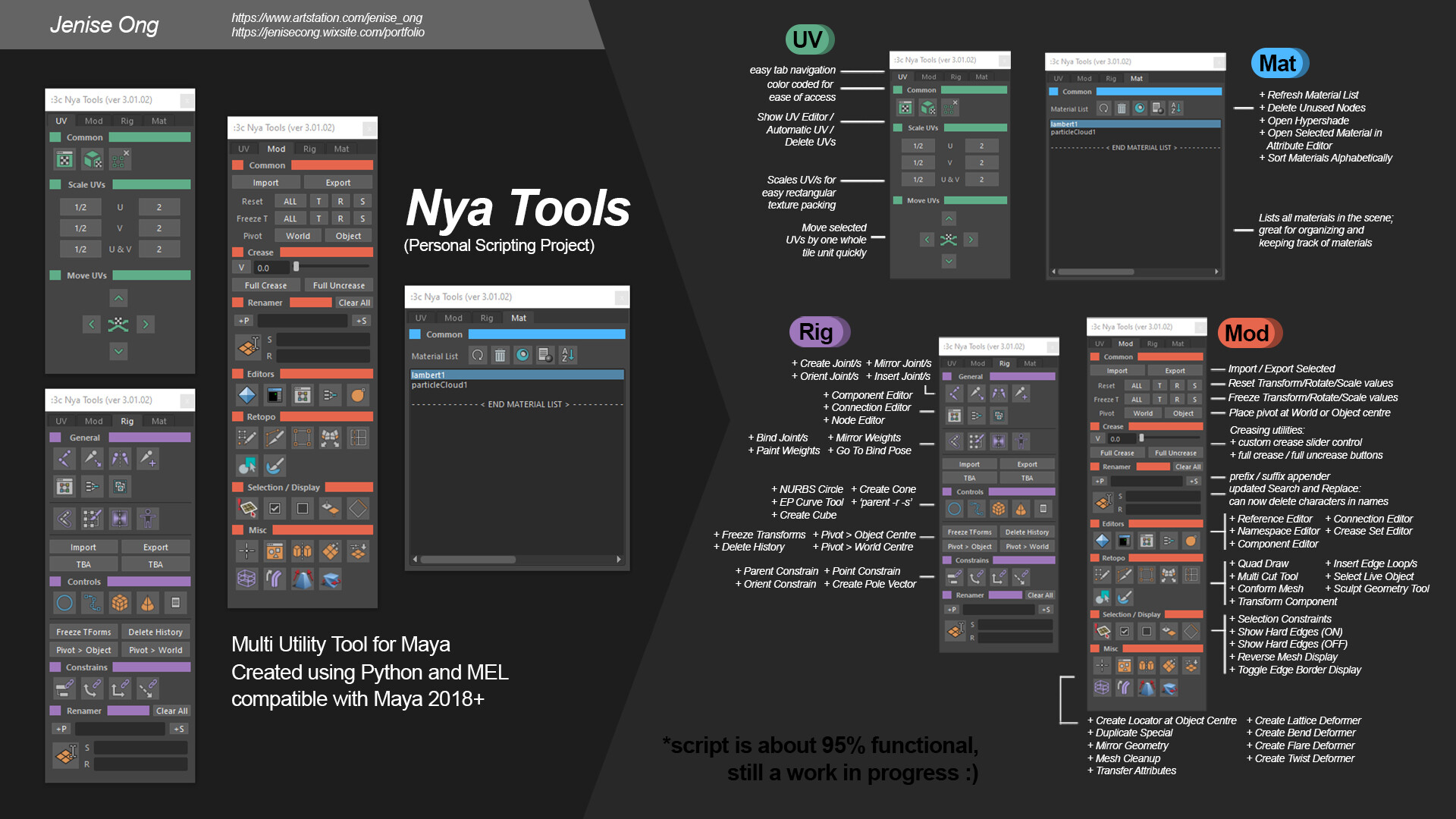
Task: Collapse Constrains section in large Rig window
Action: pos(55,667)
